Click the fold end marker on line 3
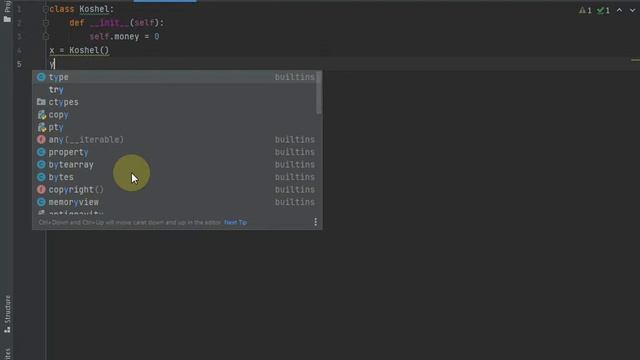Screen dimensions: 640x360 [x=46, y=37]
